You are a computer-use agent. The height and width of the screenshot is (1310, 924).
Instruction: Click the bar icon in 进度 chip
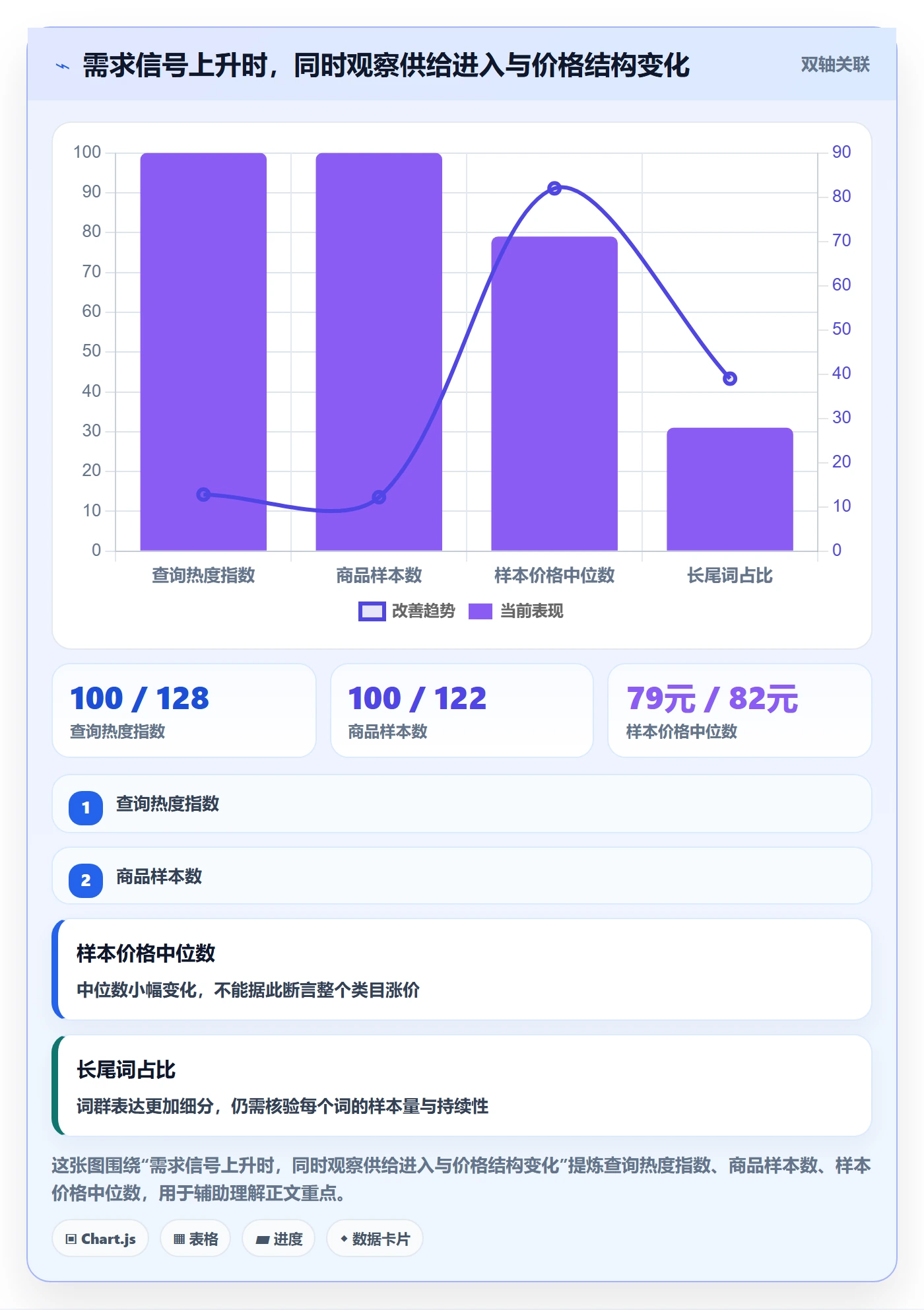[262, 1240]
